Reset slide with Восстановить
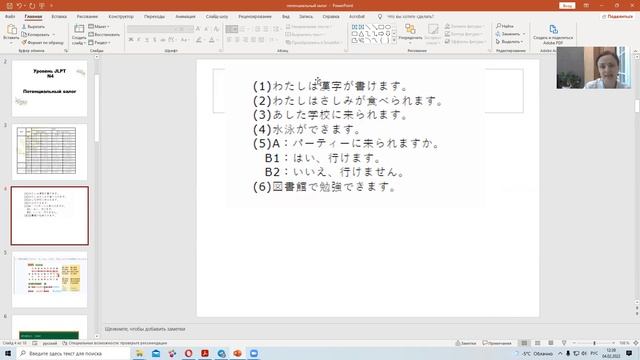The width and height of the screenshot is (640, 360). [x=104, y=35]
